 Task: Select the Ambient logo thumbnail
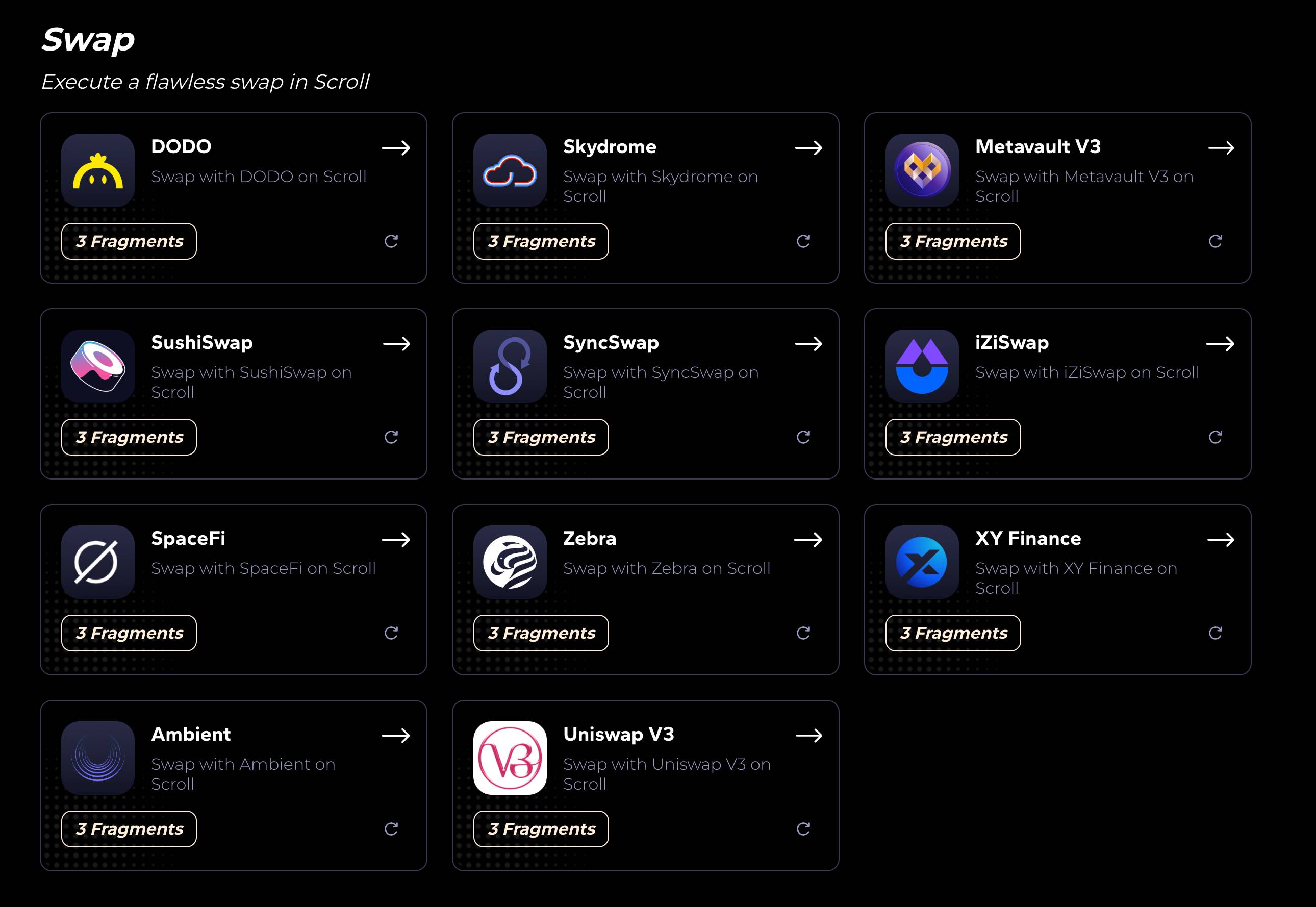click(98, 758)
